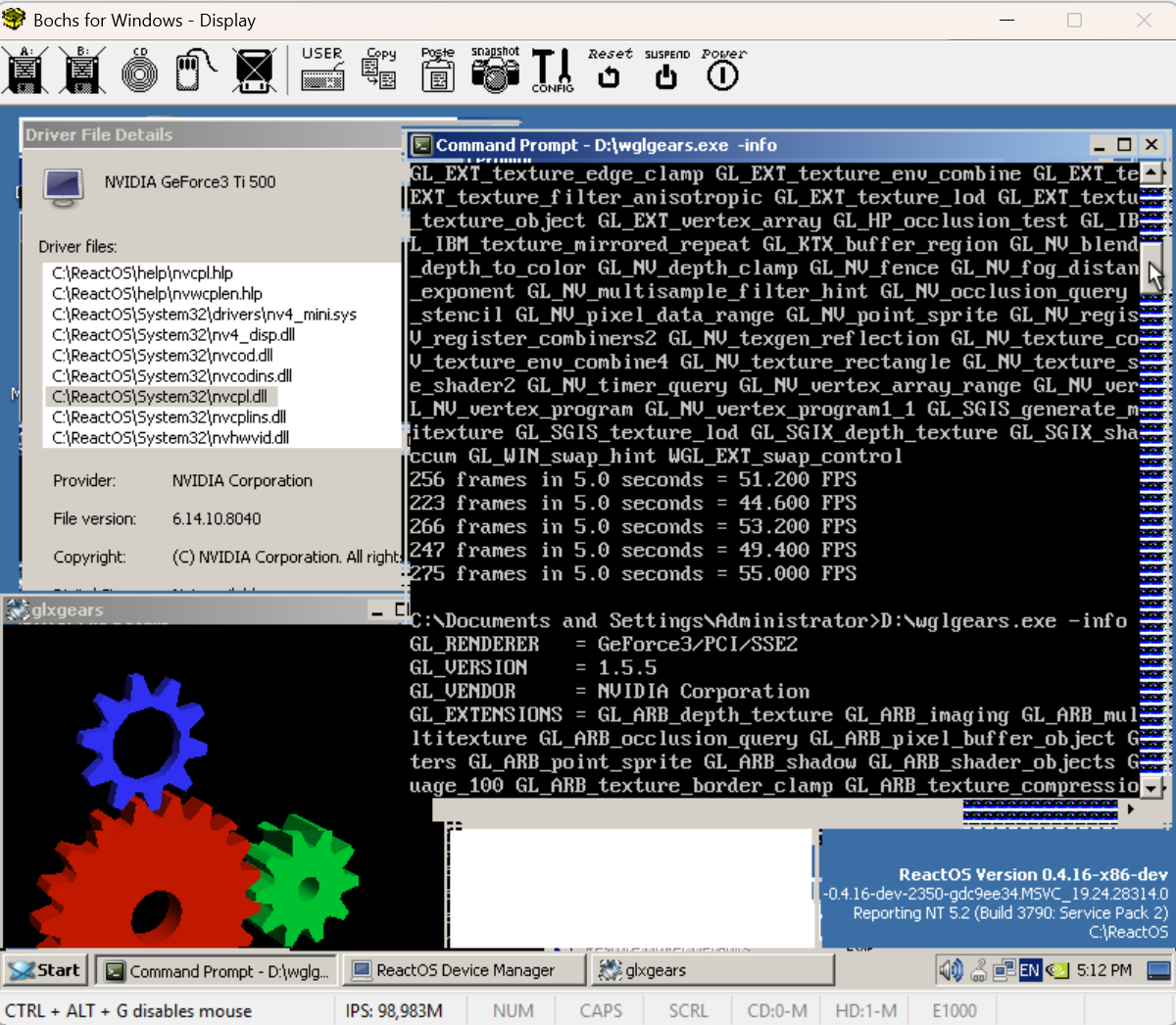Click the Suspend emulator button
The image size is (1176, 1025).
[x=666, y=71]
